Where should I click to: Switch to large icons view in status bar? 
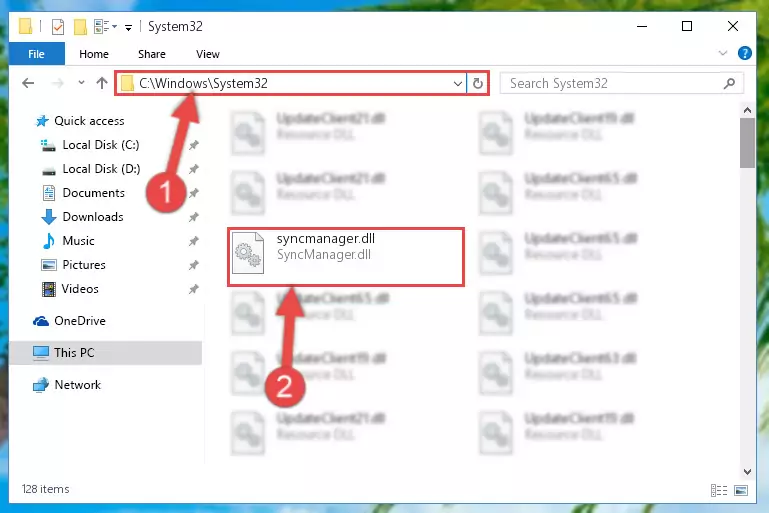[x=741, y=490]
